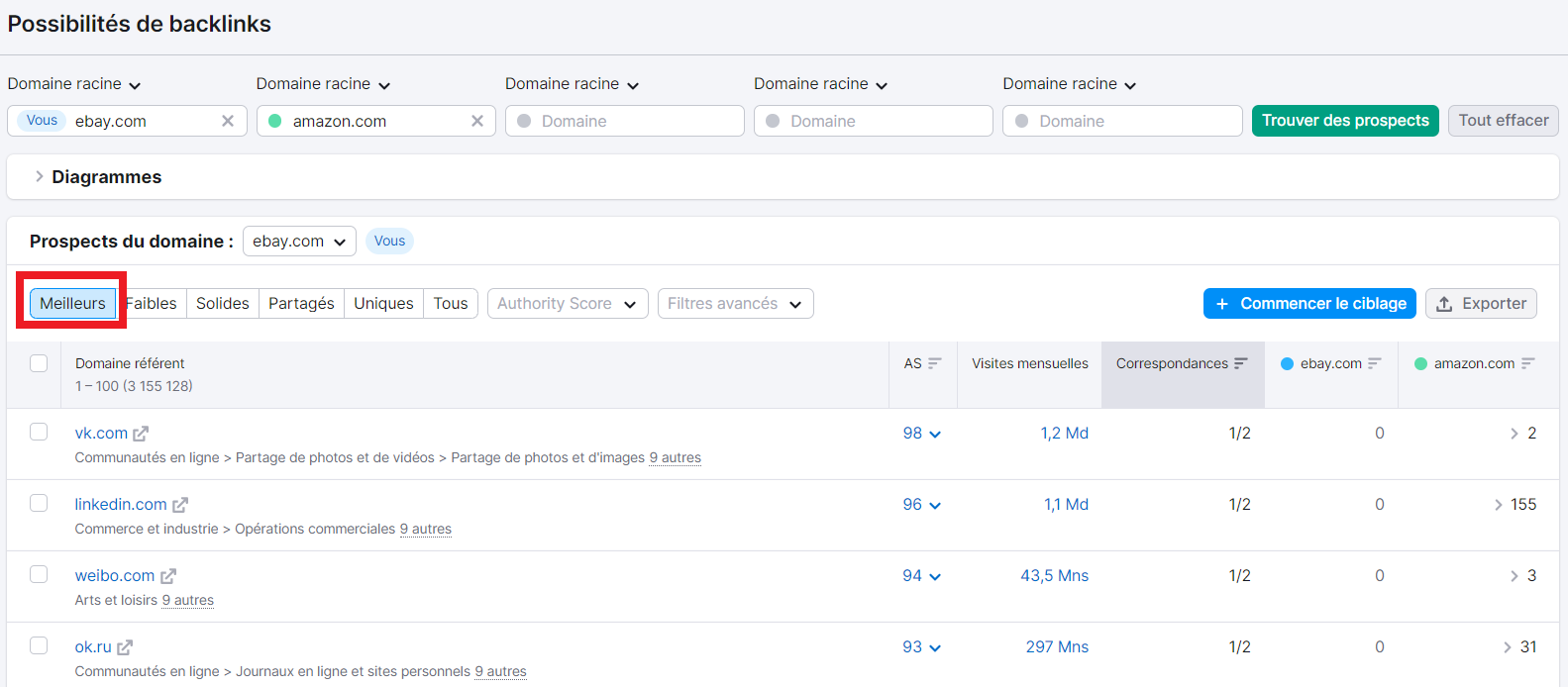Check the weibo.com row checkbox
Viewport: 1568px width, 687px height.
pos(39,574)
